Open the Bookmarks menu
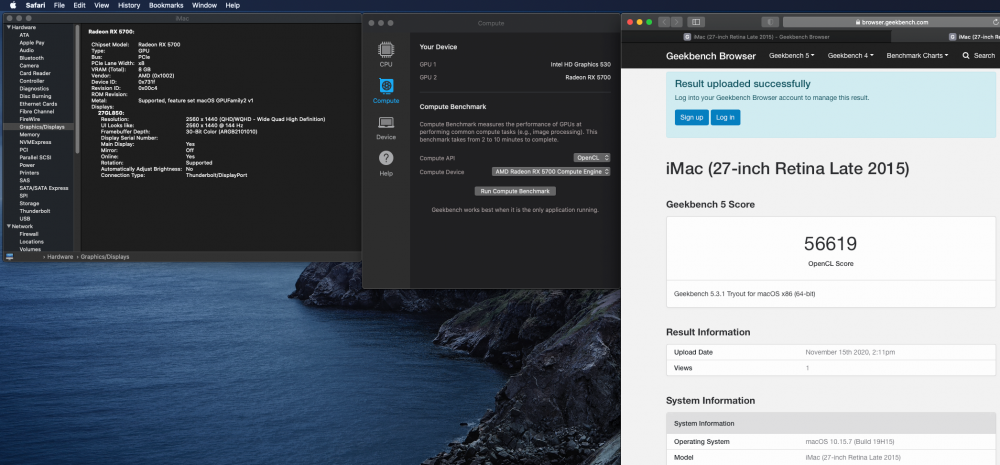The width and height of the screenshot is (1000, 465). [x=166, y=5]
